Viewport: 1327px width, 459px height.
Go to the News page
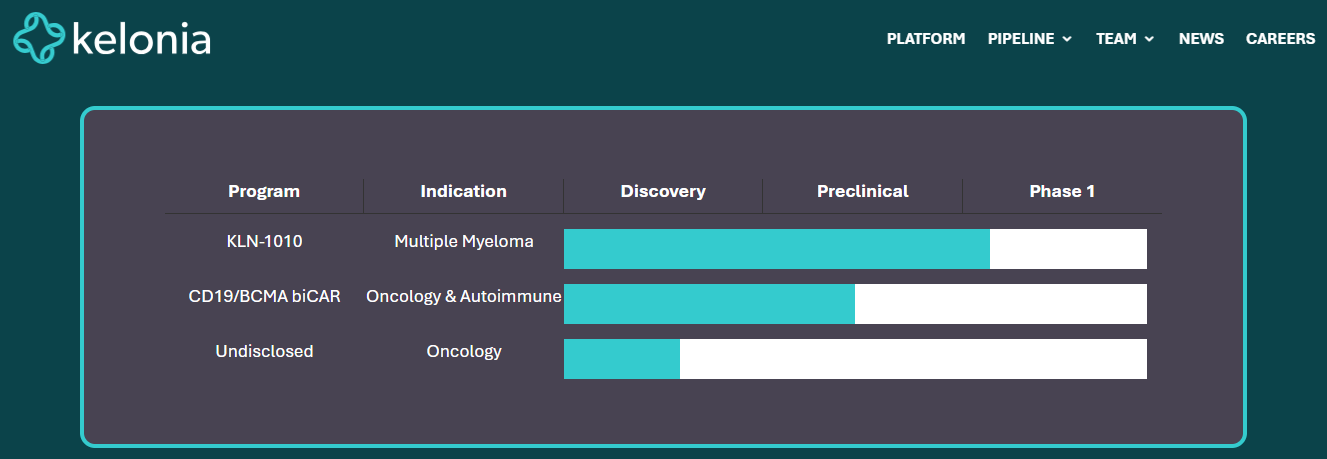point(1201,39)
